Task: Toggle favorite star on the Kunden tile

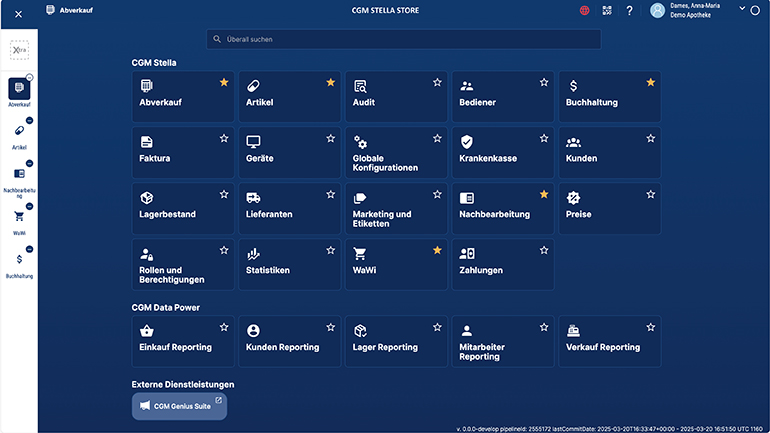Action: pos(651,138)
